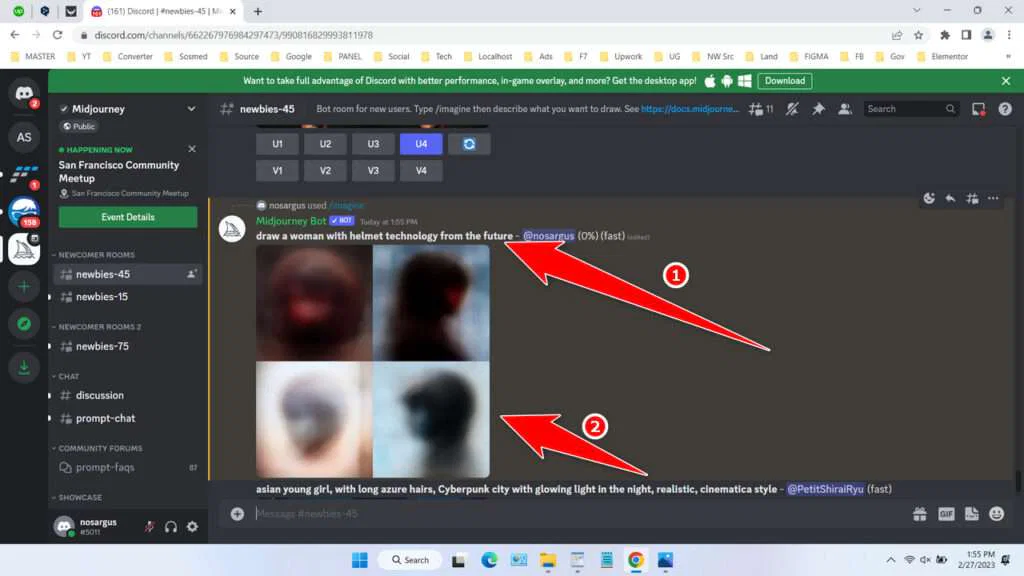1024x576 pixels.
Task: Reply to the Midjourney Bot message
Action: (x=951, y=198)
